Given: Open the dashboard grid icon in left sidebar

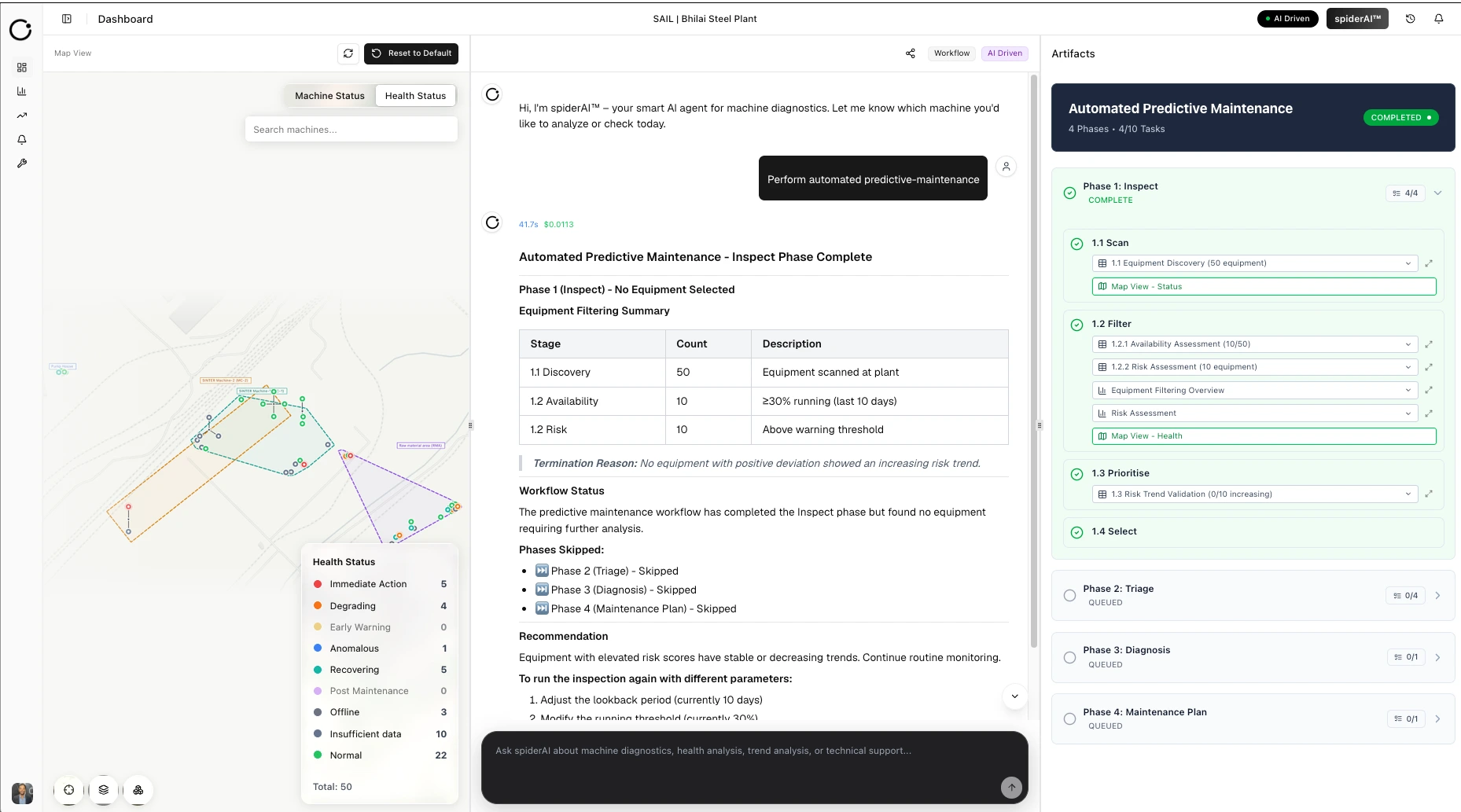Looking at the screenshot, I should [x=22, y=68].
